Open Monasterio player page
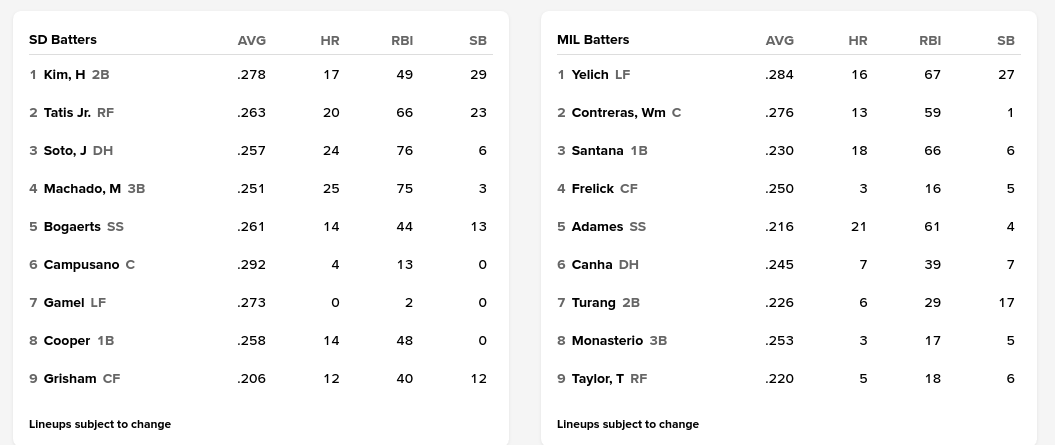 [607, 341]
